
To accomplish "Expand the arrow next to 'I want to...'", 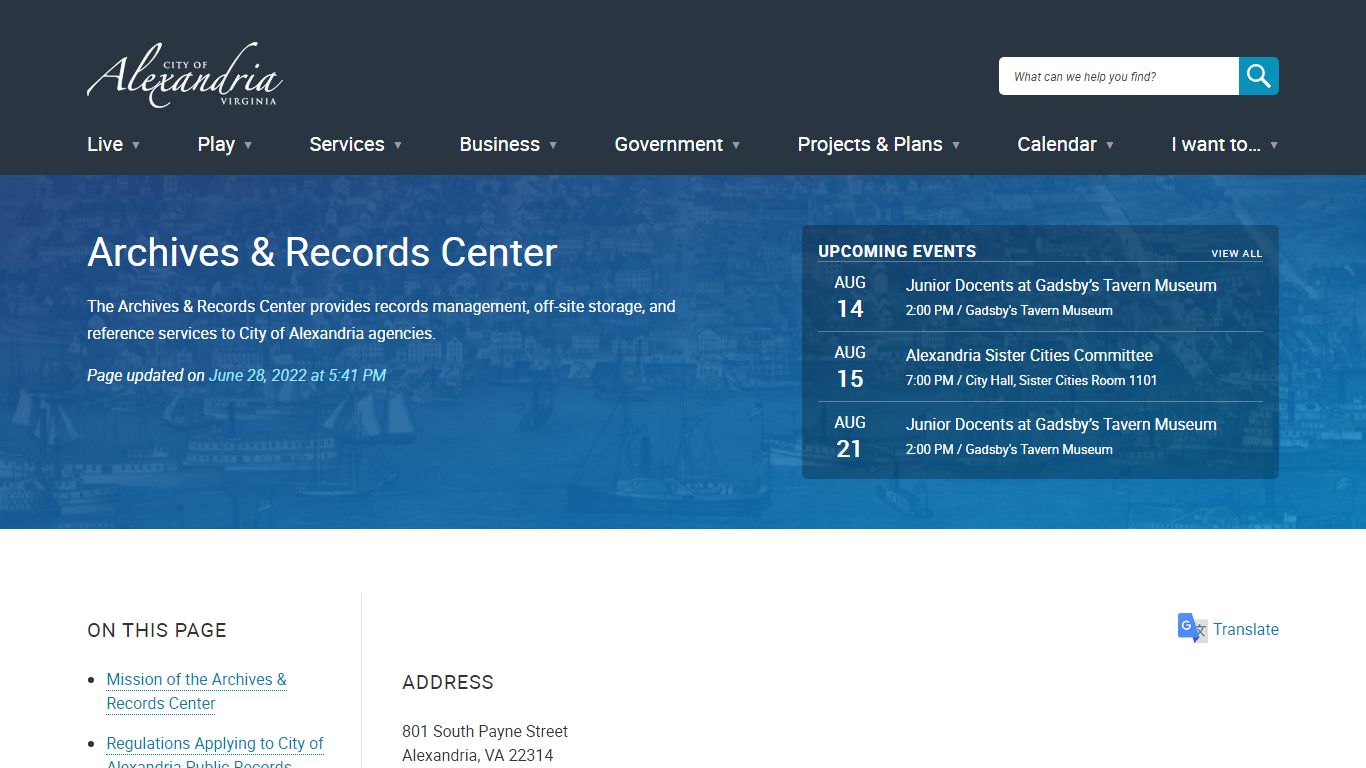I will 1274,145.
